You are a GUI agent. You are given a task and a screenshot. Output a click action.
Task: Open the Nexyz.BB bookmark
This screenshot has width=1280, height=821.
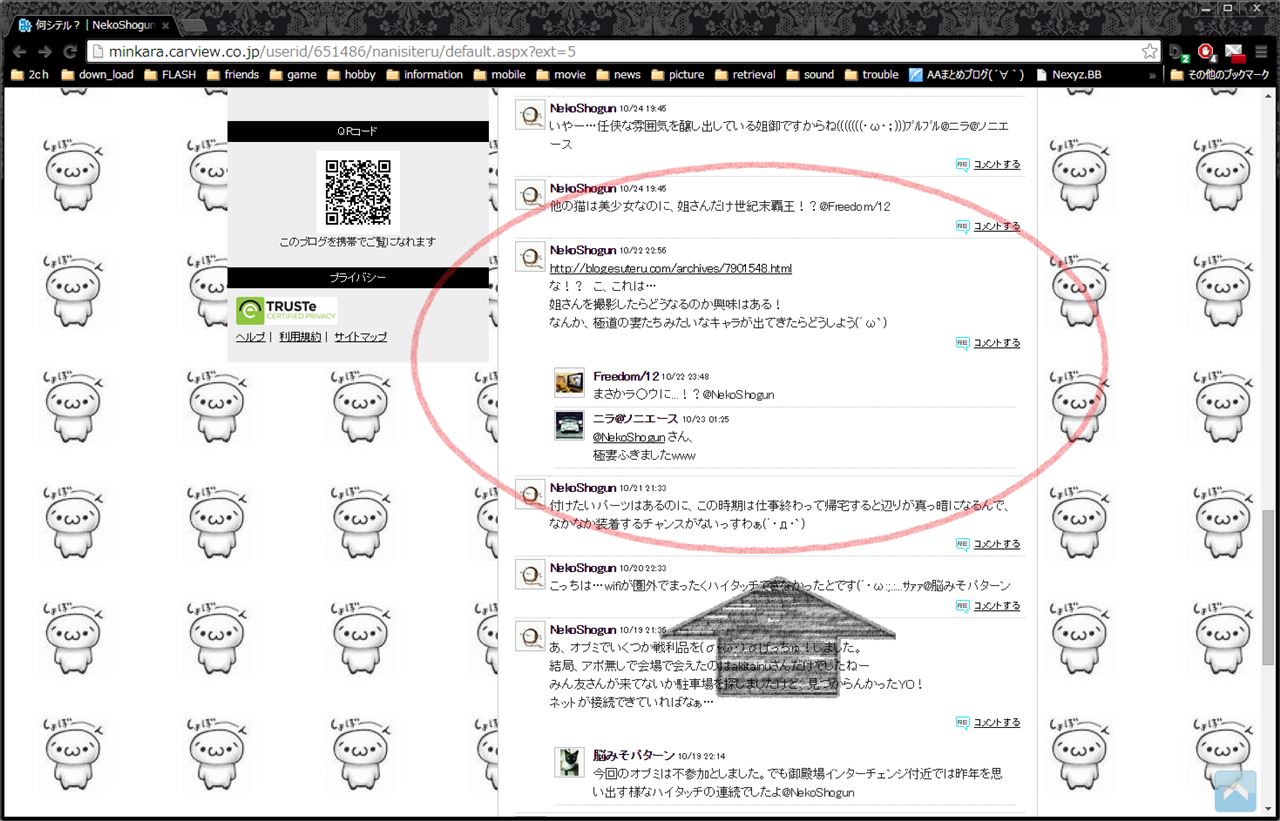click(1068, 74)
